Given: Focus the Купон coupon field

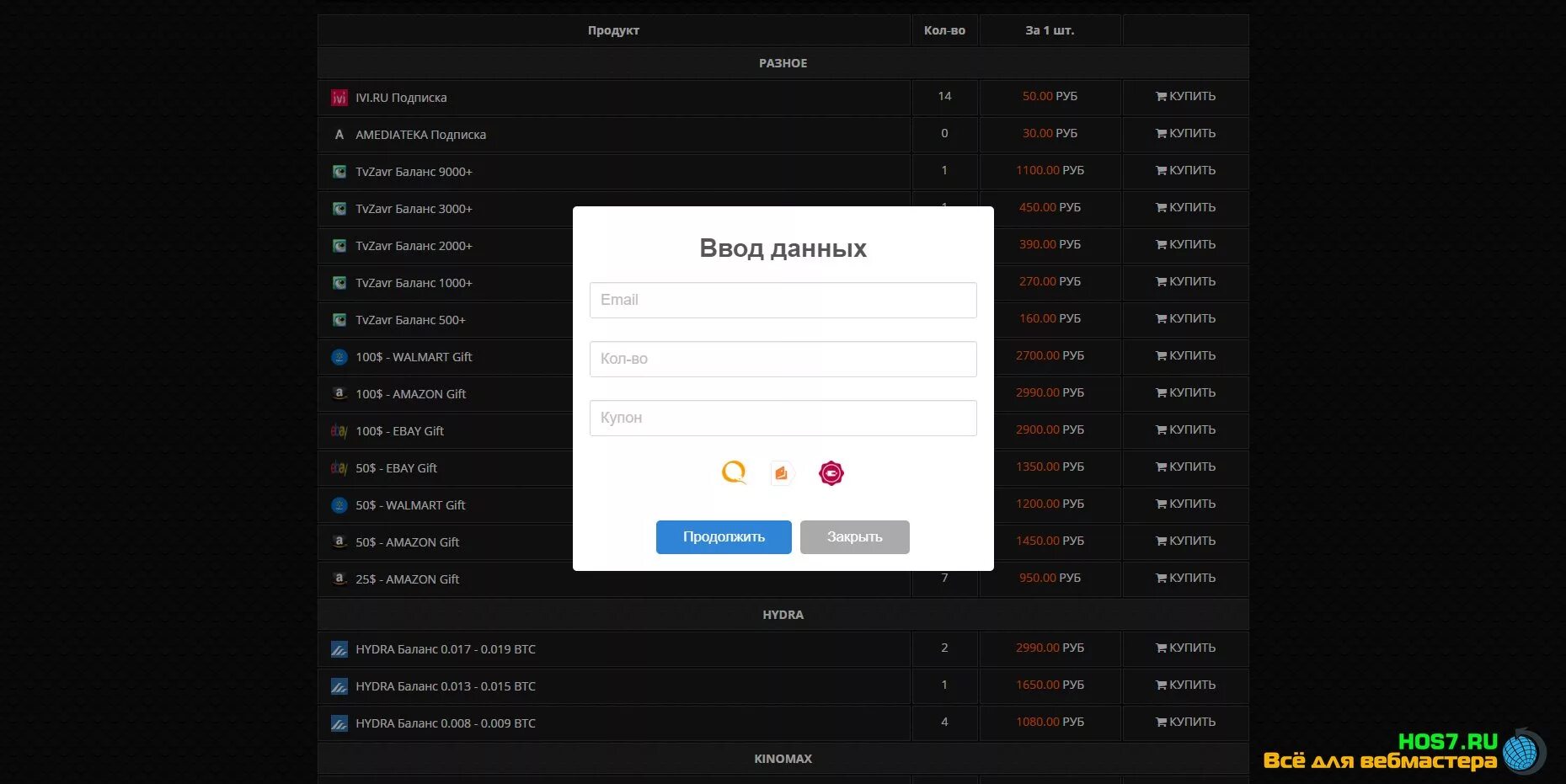Looking at the screenshot, I should 783,418.
